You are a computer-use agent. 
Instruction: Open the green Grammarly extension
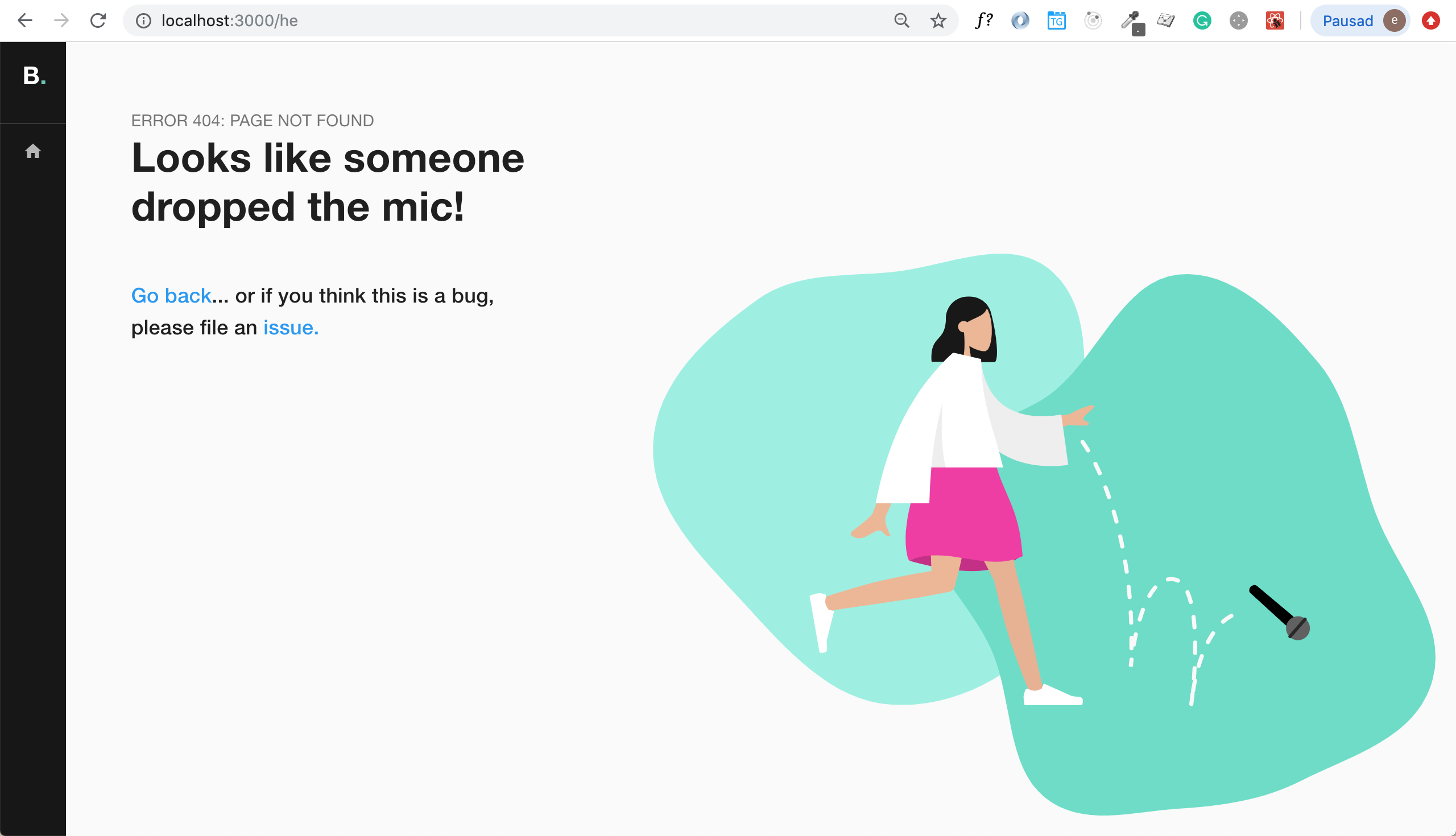[1202, 20]
